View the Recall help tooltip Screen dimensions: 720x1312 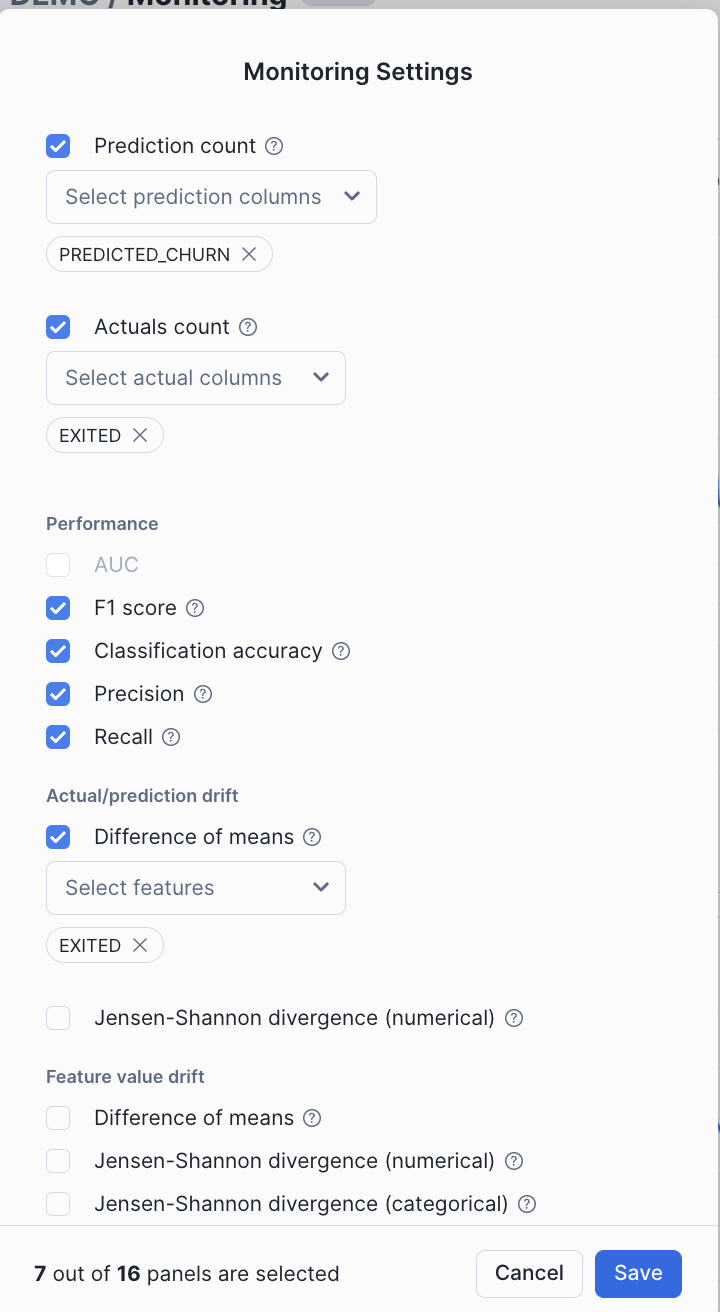pos(171,737)
